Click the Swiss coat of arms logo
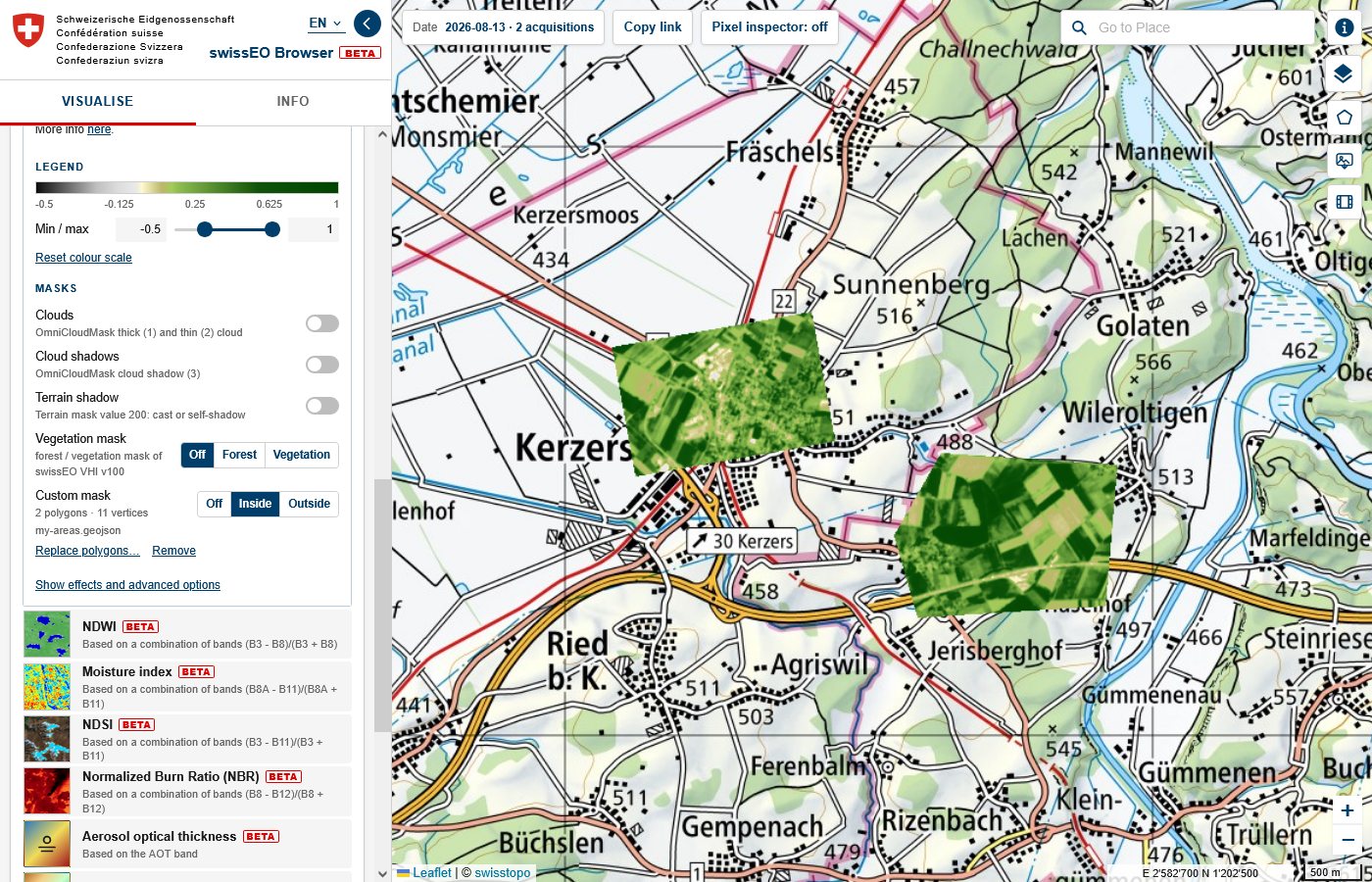Screen dimensions: 1372x882 28,31
